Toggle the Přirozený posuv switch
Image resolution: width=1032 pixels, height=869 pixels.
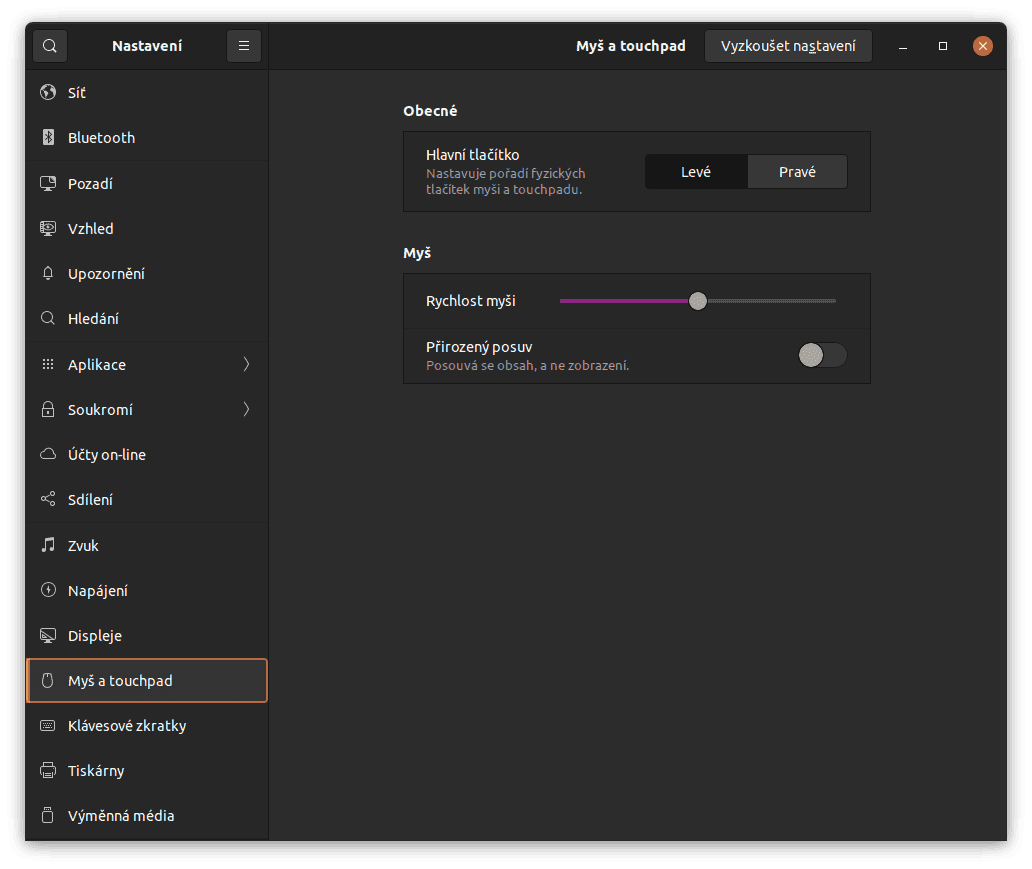[x=822, y=355]
